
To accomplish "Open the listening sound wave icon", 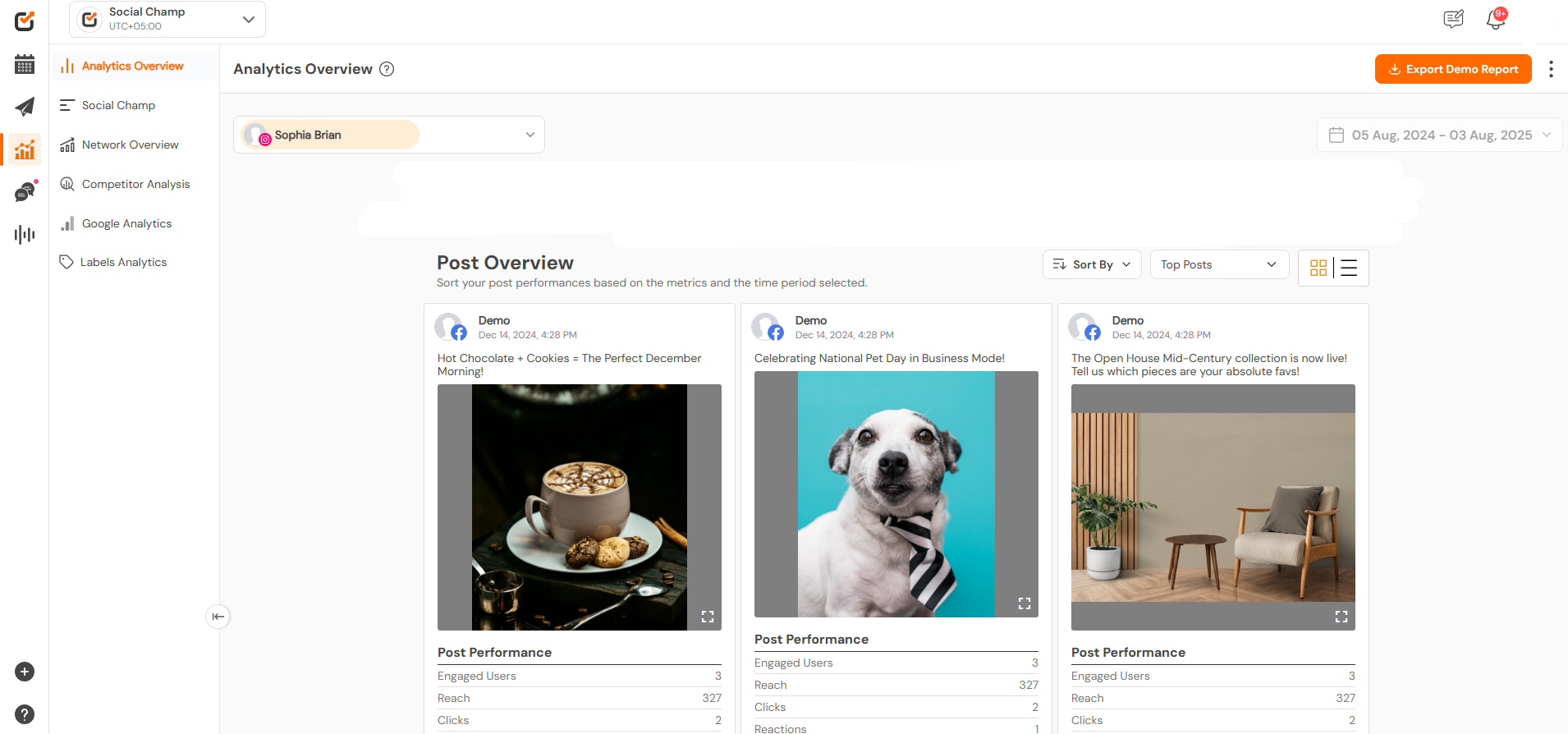I will pos(25,235).
